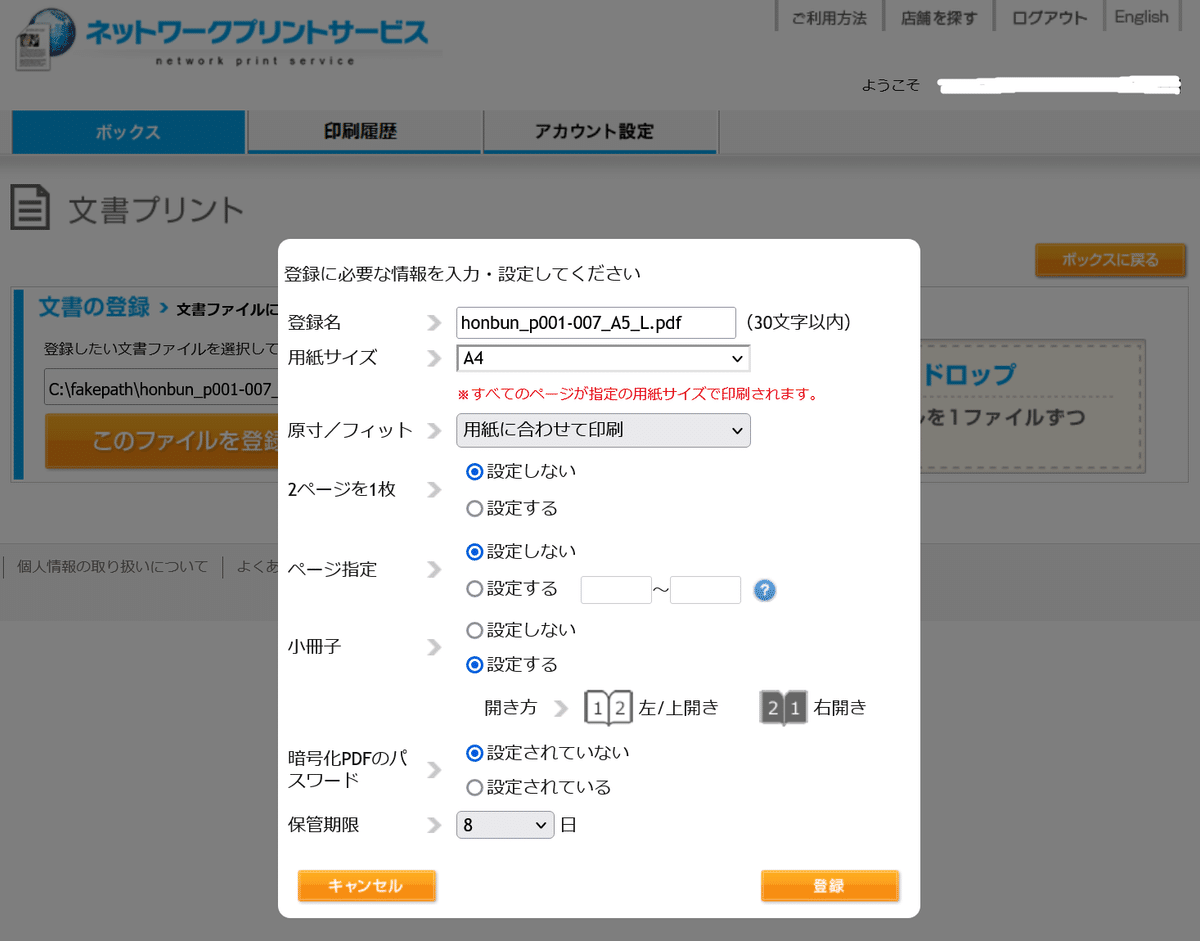Switch to the 印刷履歴 tab
1200x941 pixels.
pos(365,131)
